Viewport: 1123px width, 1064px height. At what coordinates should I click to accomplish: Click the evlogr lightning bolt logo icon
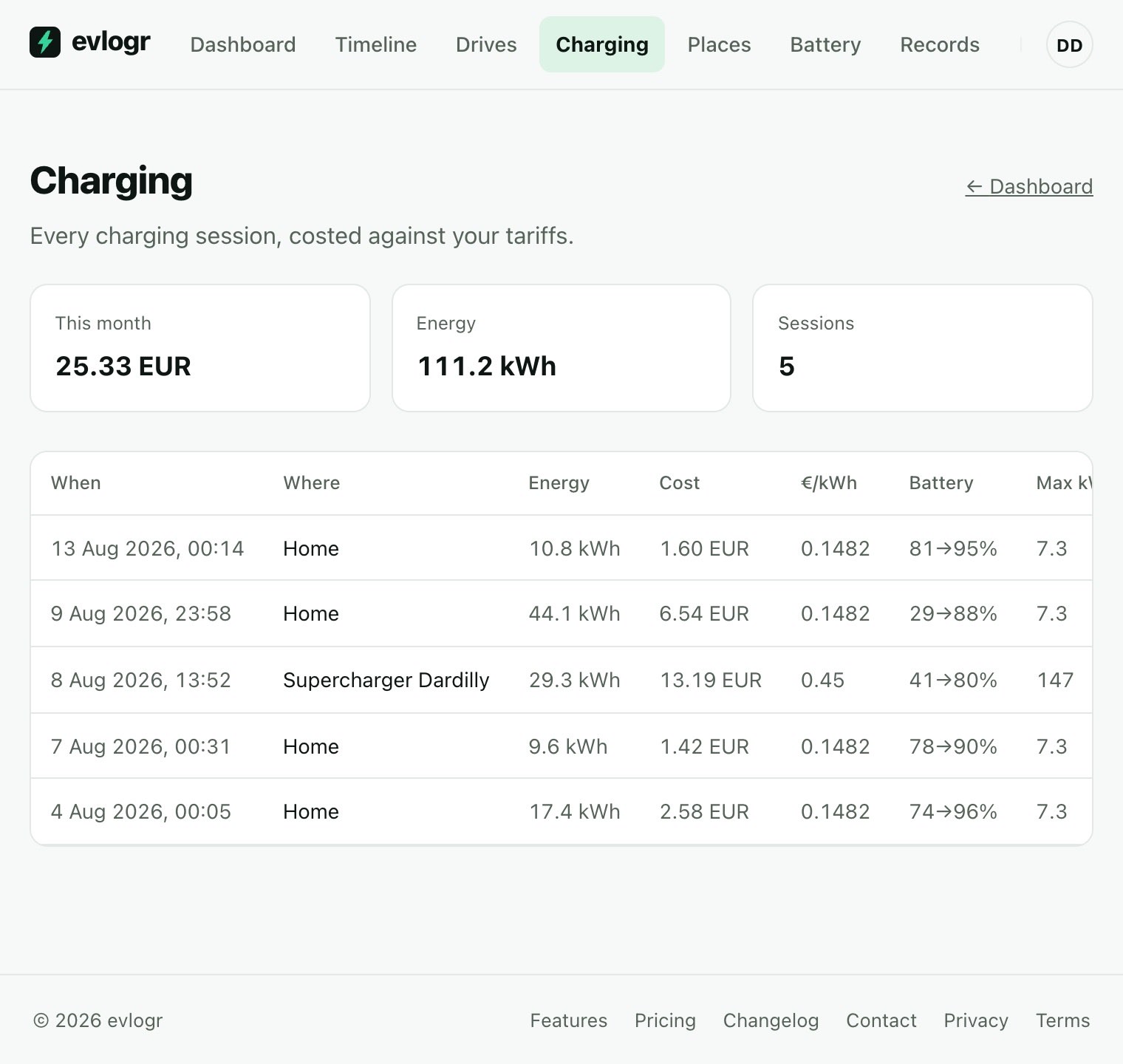(x=45, y=42)
